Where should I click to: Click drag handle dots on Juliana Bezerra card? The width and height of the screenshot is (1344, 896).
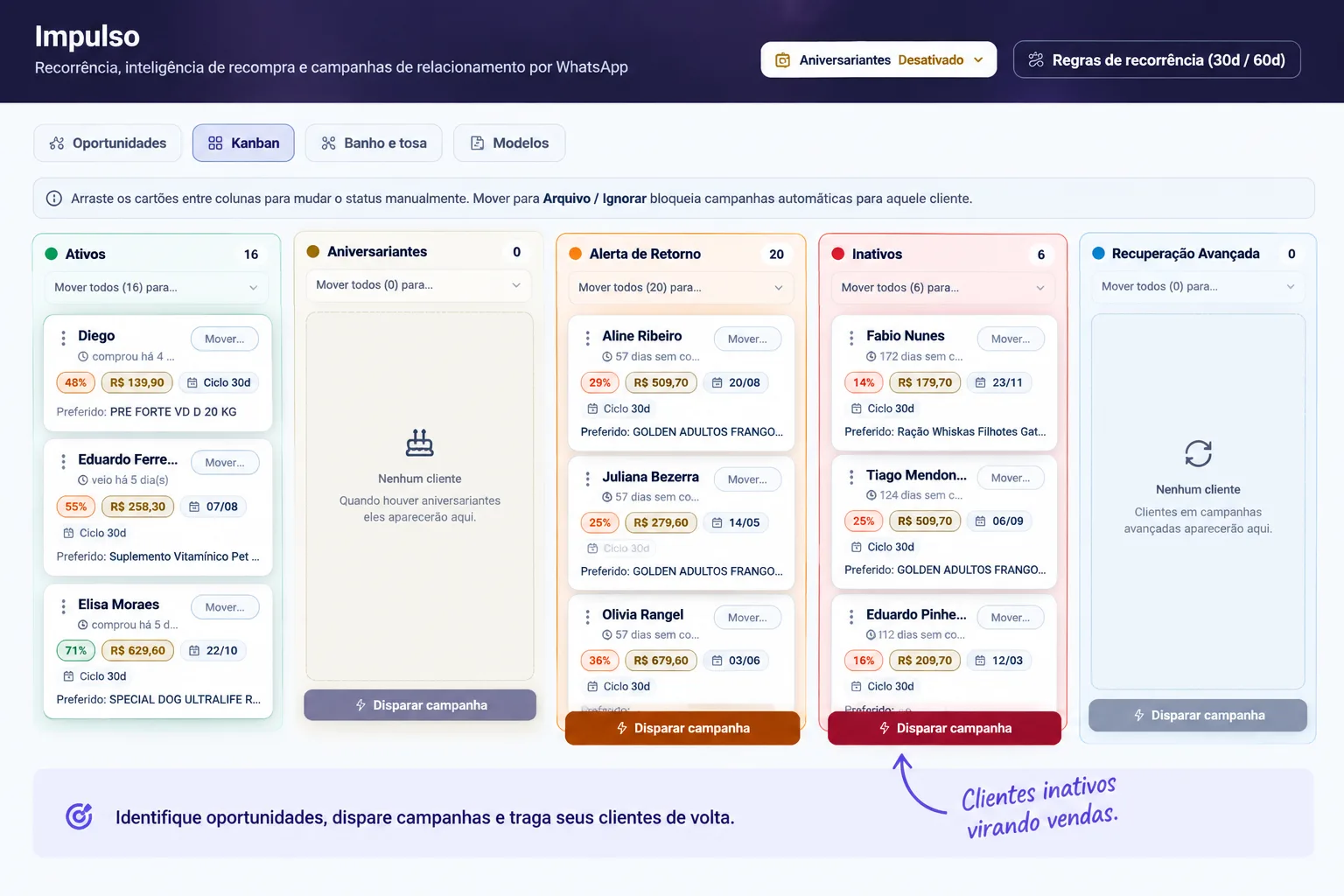[x=587, y=479]
